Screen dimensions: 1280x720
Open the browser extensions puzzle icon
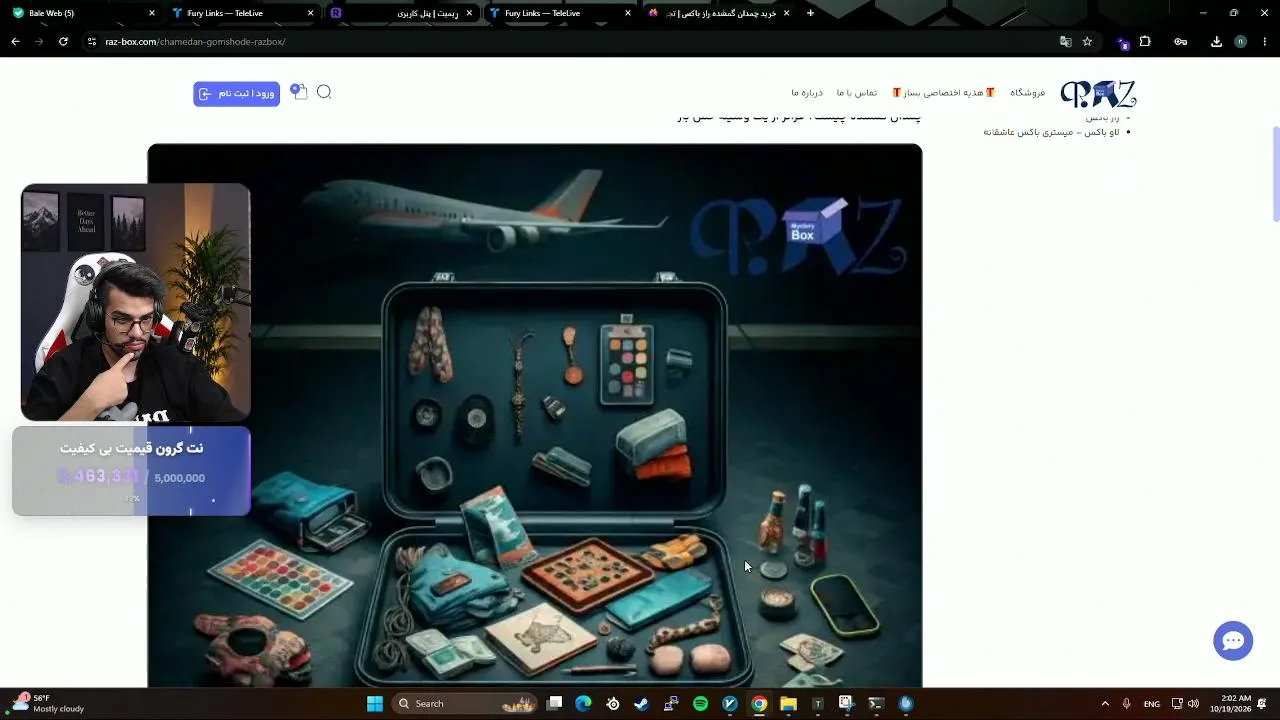coord(1145,42)
